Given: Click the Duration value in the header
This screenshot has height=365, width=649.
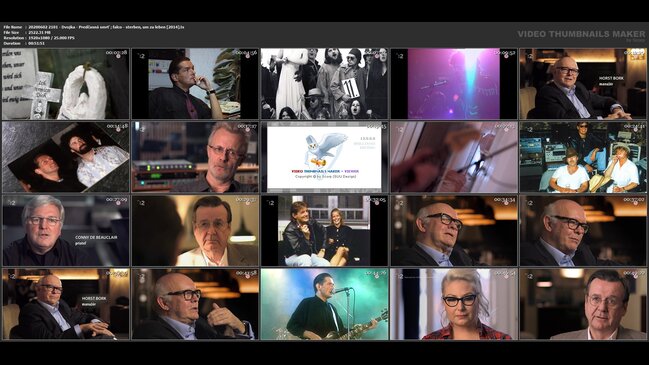Looking at the screenshot, I should 37,43.
